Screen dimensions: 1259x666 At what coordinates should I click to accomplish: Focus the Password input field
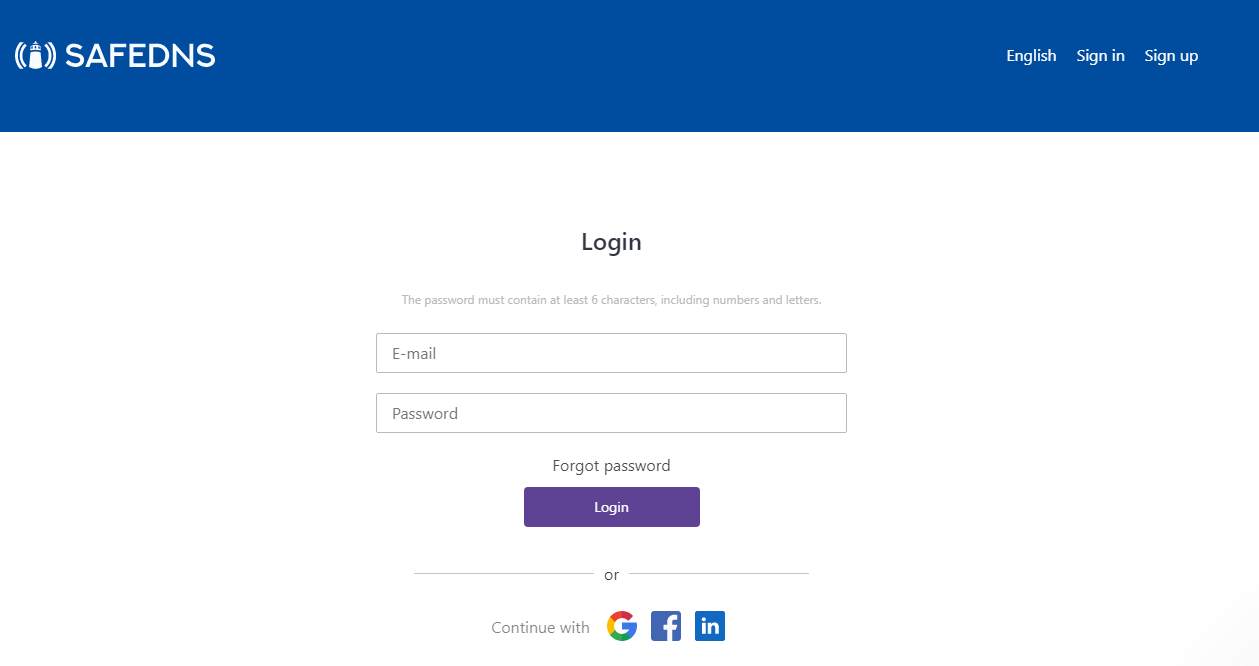click(611, 413)
